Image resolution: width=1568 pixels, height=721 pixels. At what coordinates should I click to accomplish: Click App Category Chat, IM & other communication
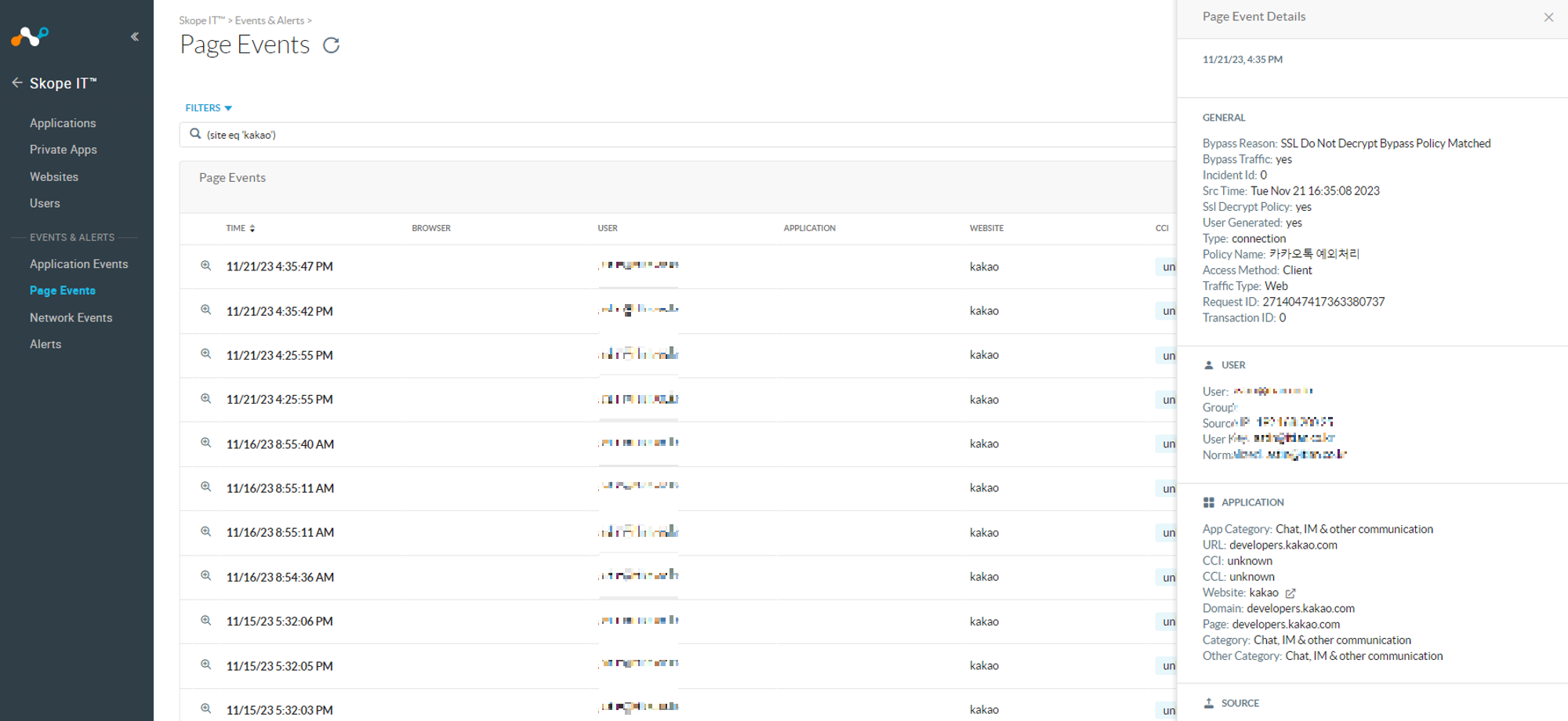(1354, 530)
